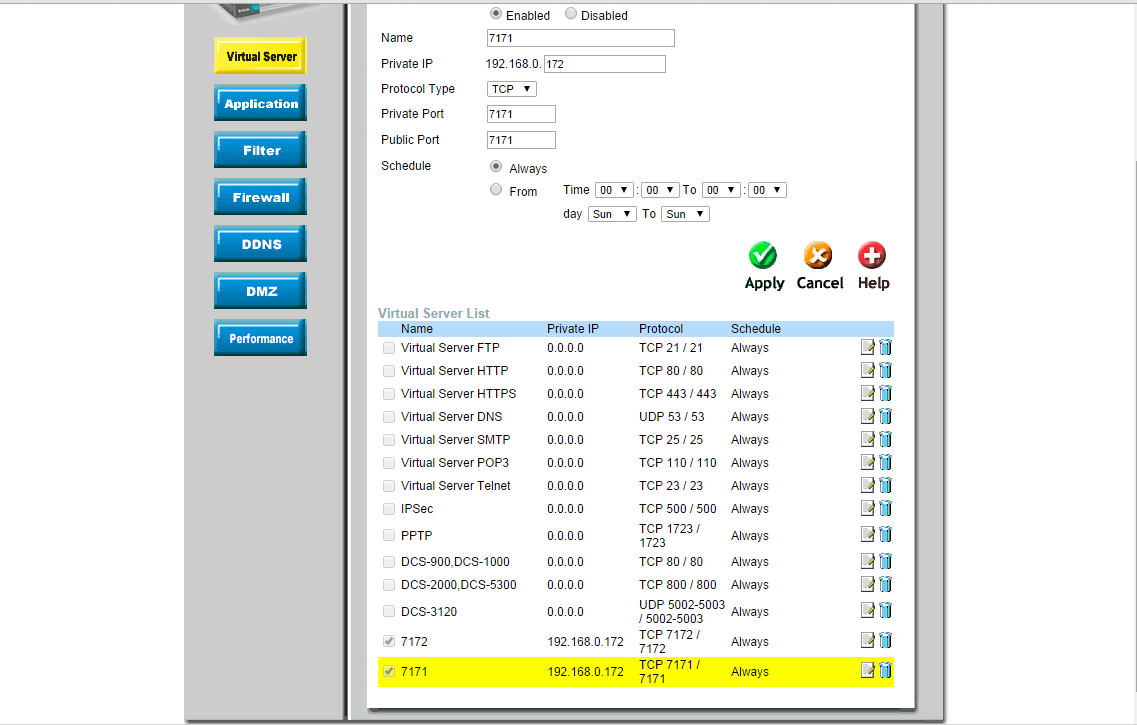This screenshot has height=725, width=1137.
Task: Delete the Virtual Server SMTP entry
Action: tap(885, 439)
